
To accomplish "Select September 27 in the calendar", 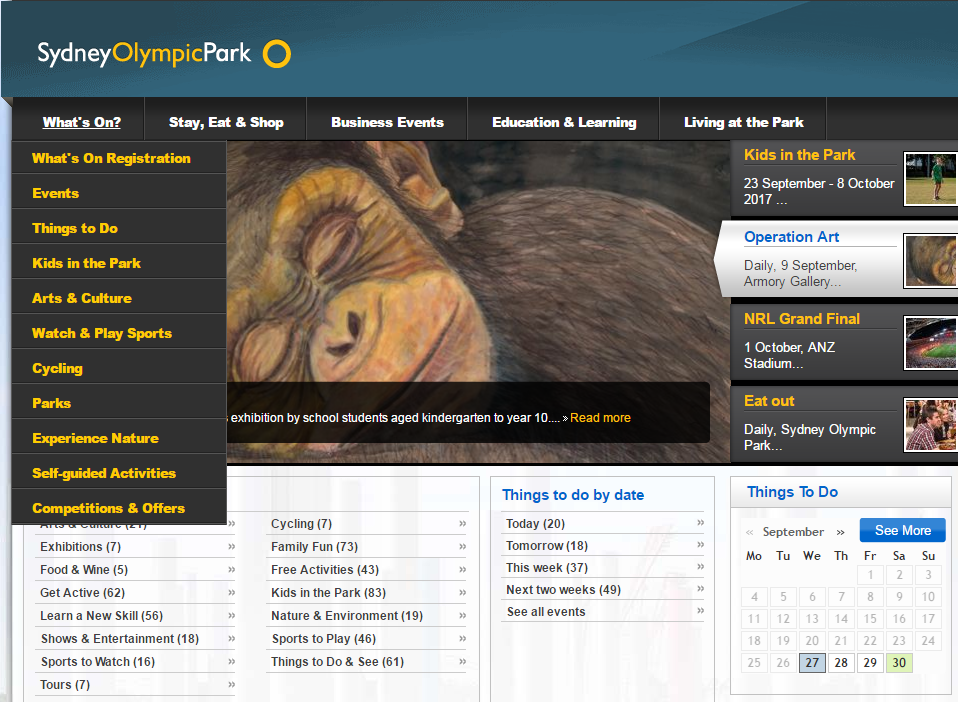I will click(x=812, y=663).
